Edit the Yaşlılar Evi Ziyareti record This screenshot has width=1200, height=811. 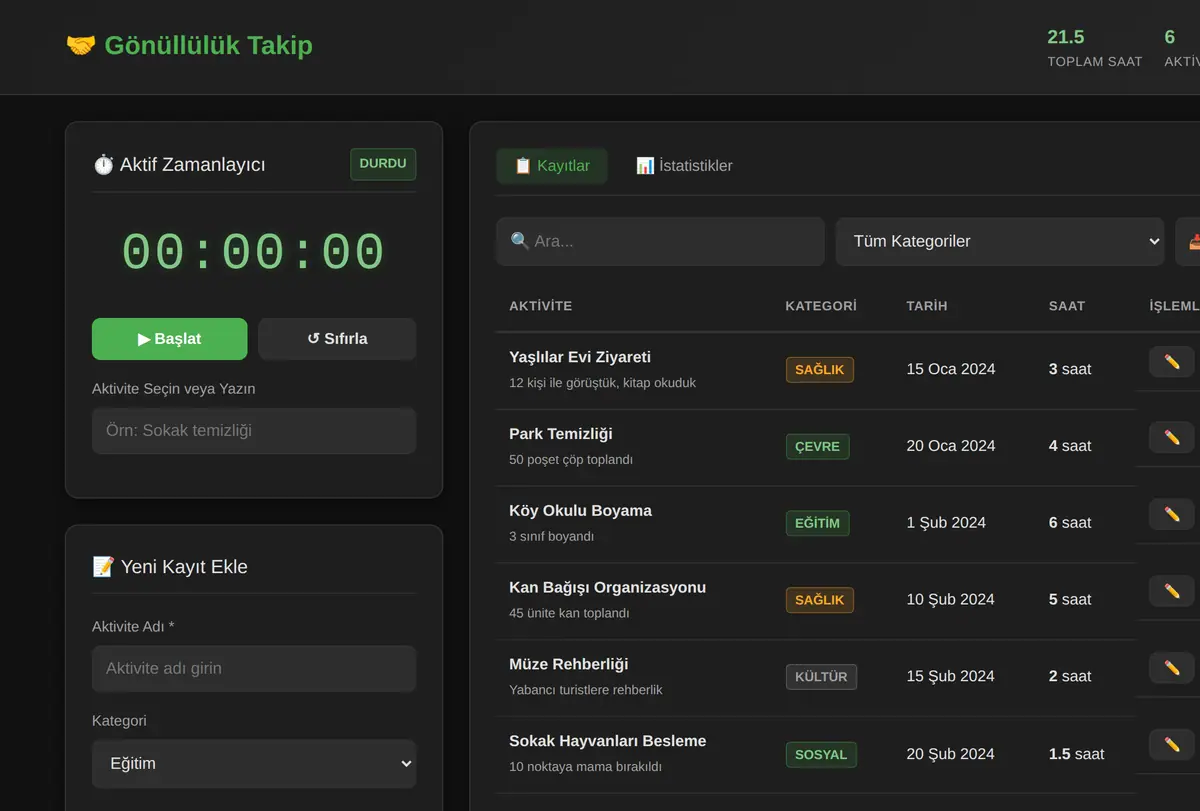tap(1172, 361)
